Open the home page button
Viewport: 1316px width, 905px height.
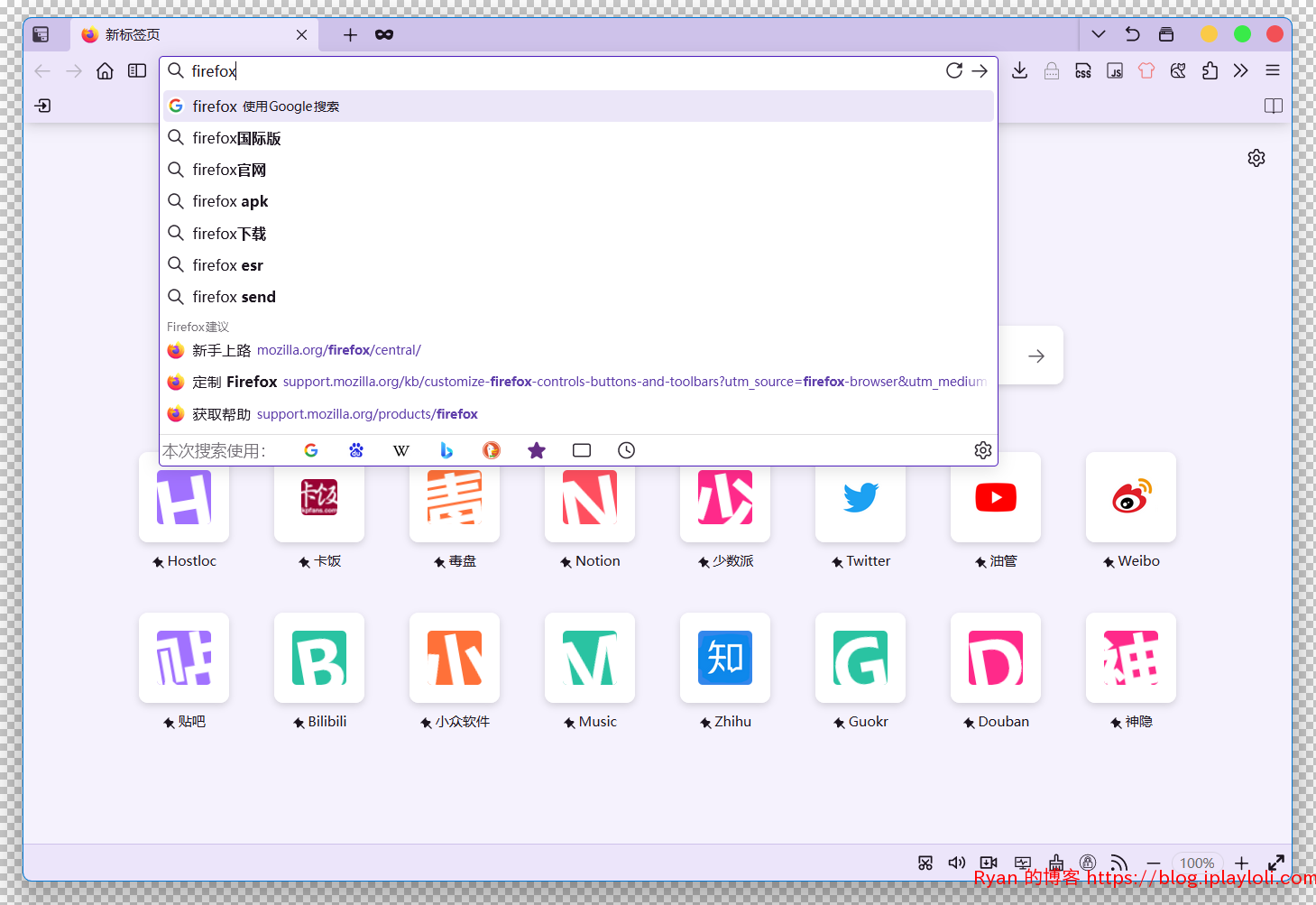(x=106, y=71)
